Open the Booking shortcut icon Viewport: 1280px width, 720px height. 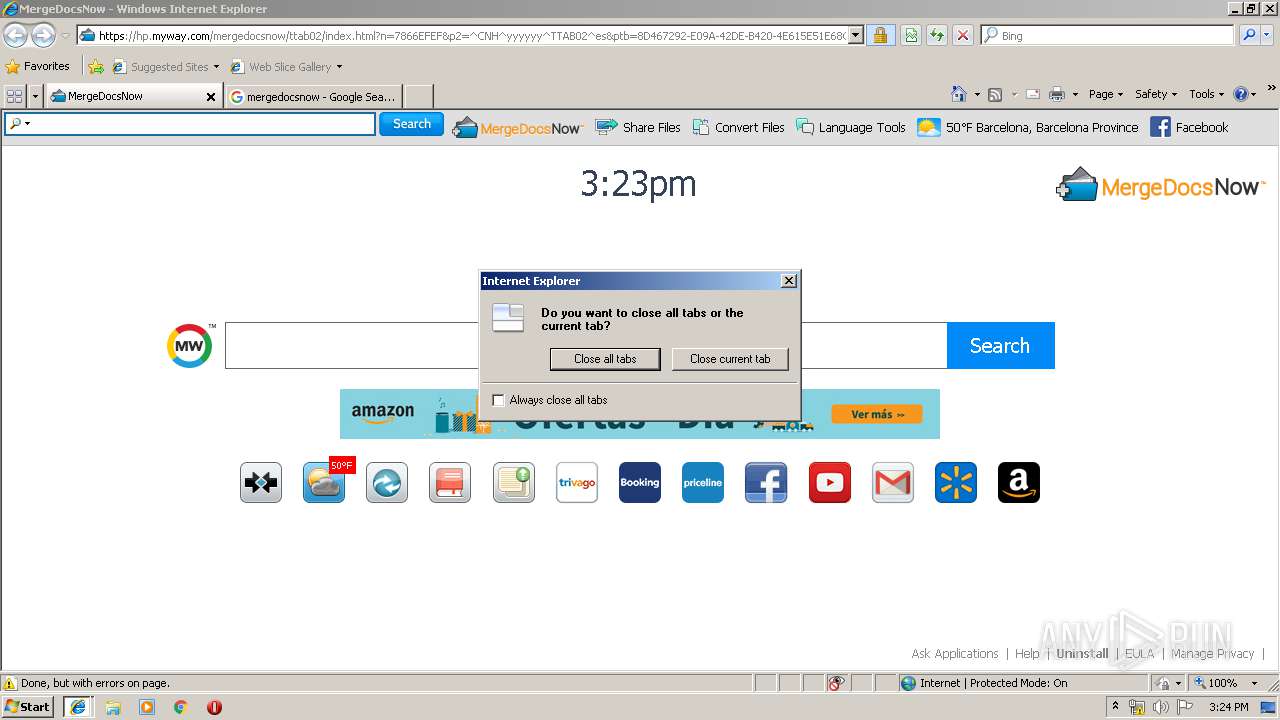coord(640,483)
